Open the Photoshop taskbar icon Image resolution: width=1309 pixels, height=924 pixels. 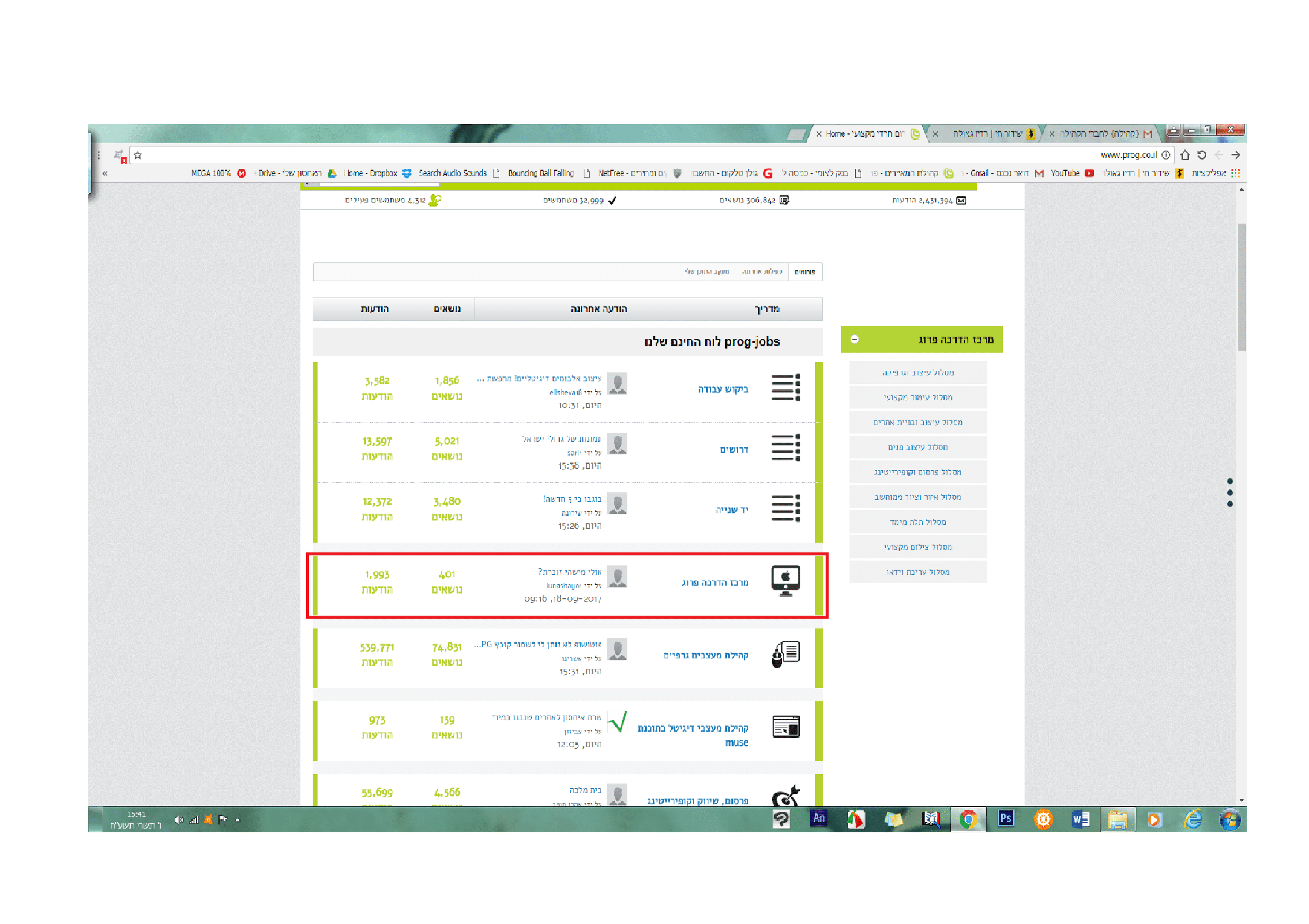1006,818
